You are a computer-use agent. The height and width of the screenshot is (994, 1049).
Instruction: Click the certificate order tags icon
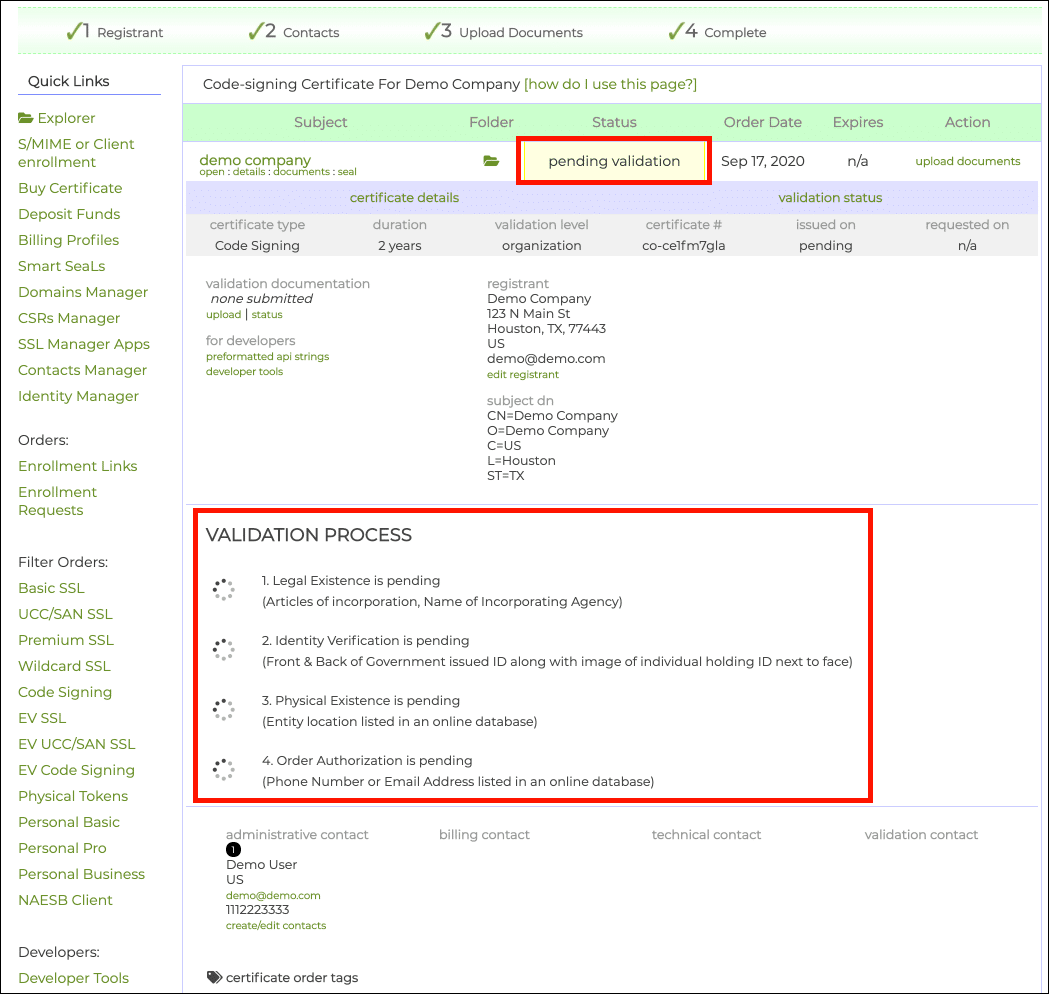pyautogui.click(x=214, y=977)
